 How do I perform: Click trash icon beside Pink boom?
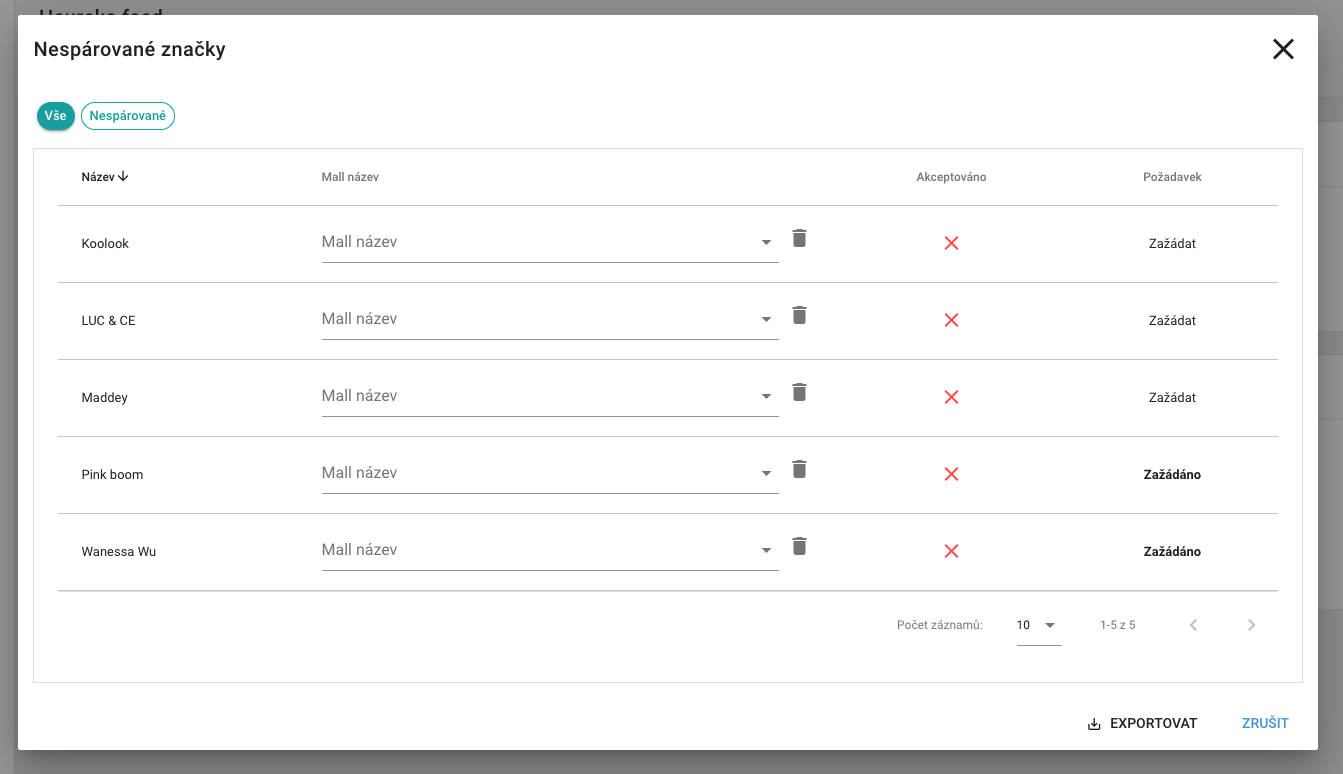click(x=799, y=469)
